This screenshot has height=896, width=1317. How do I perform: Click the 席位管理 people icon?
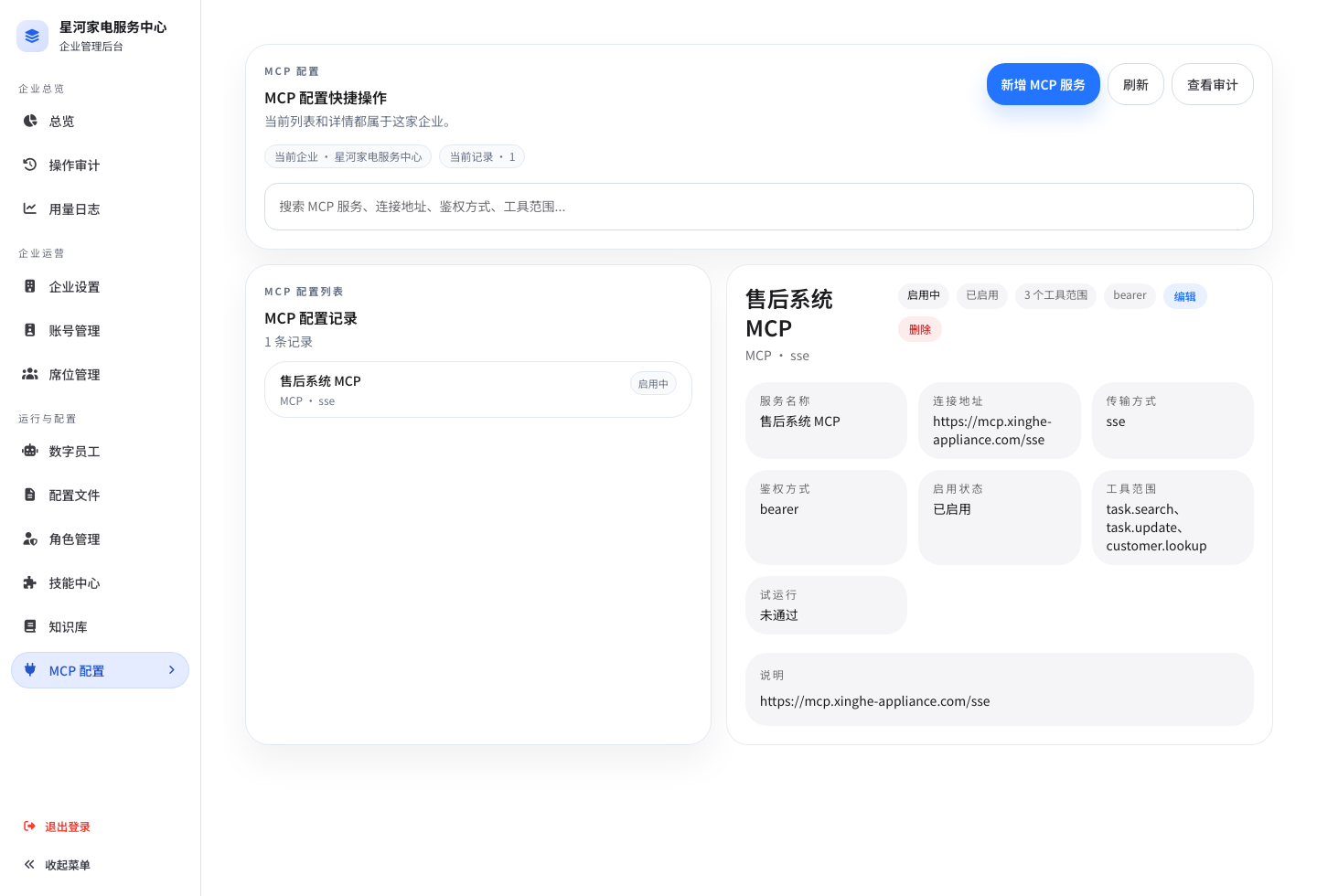(30, 374)
